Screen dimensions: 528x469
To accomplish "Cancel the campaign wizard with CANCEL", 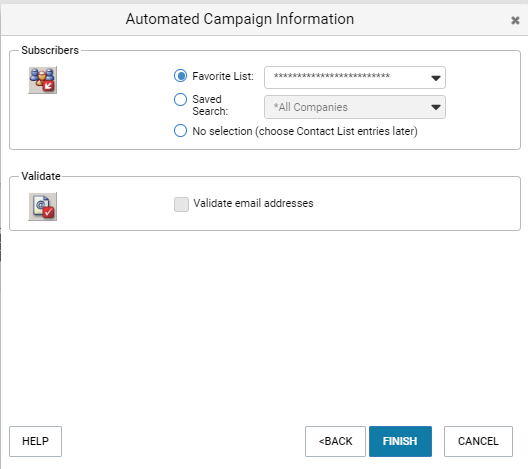I will coord(478,441).
